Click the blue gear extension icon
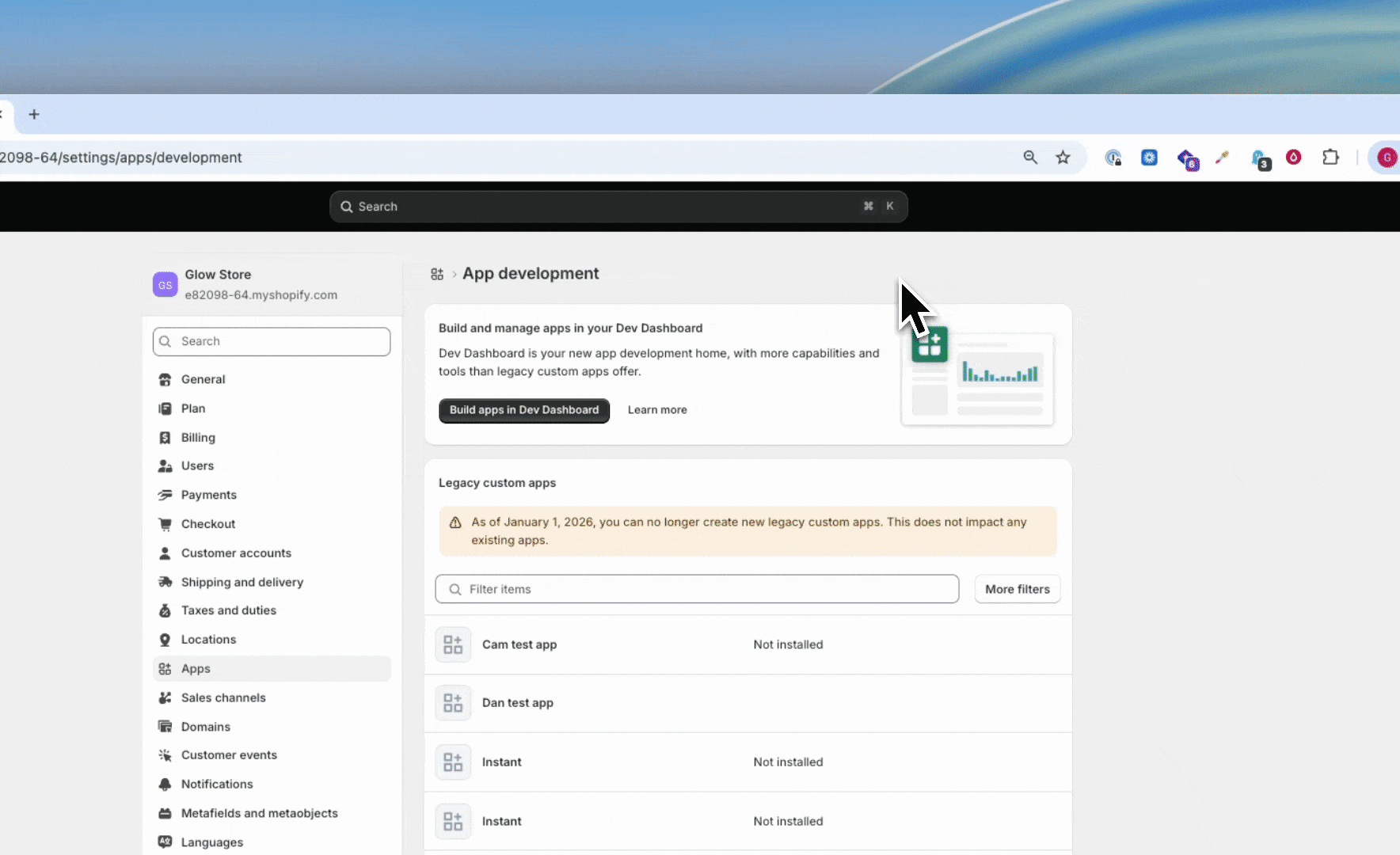This screenshot has width=1400, height=855. (x=1149, y=158)
